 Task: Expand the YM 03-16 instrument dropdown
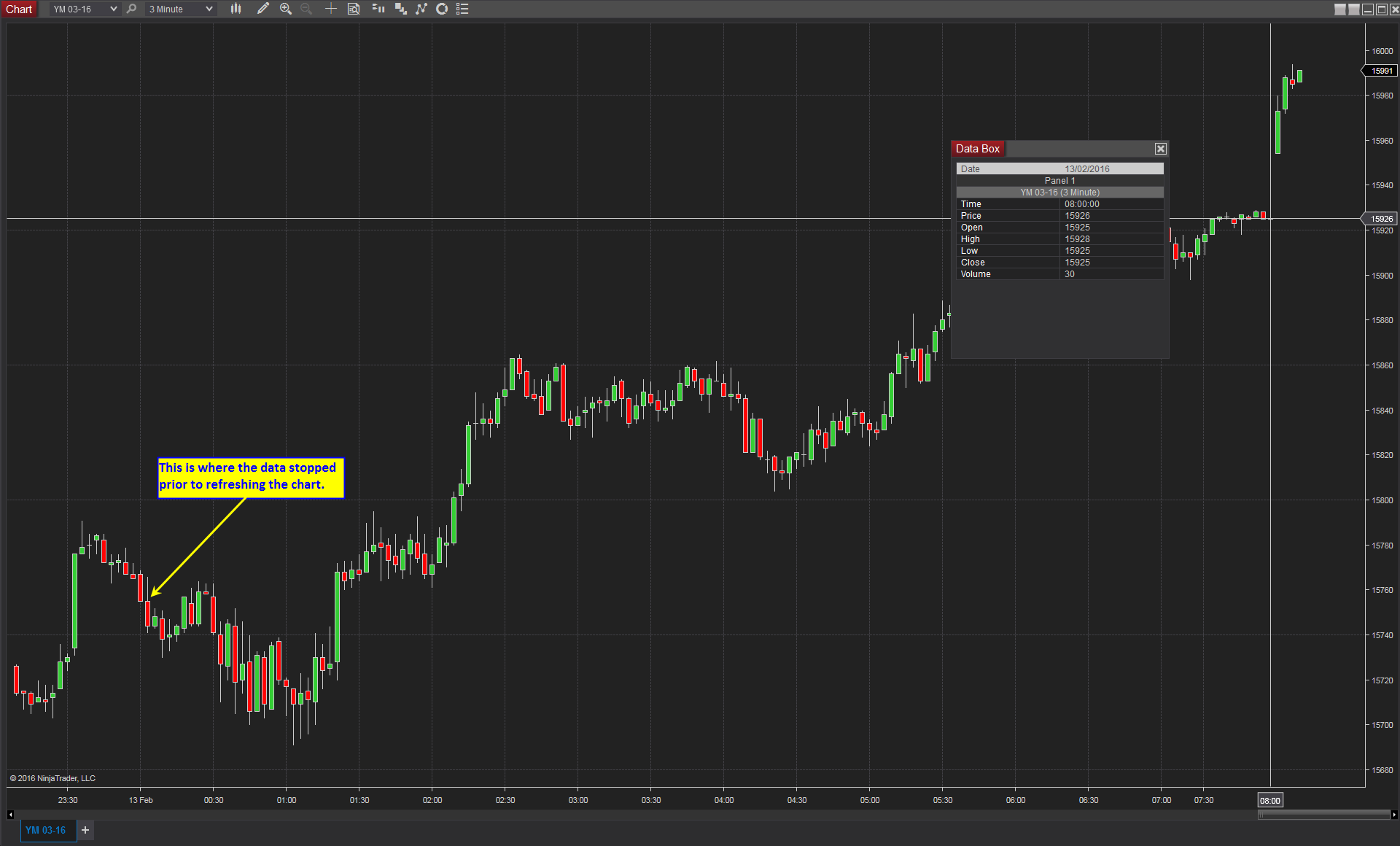pos(113,9)
